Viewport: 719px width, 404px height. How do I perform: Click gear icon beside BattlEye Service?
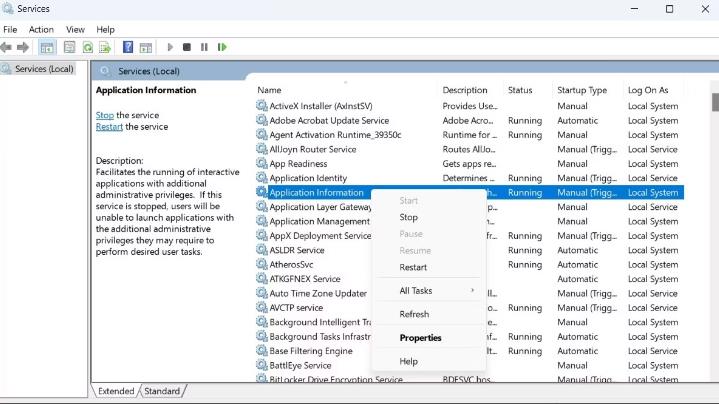(262, 365)
